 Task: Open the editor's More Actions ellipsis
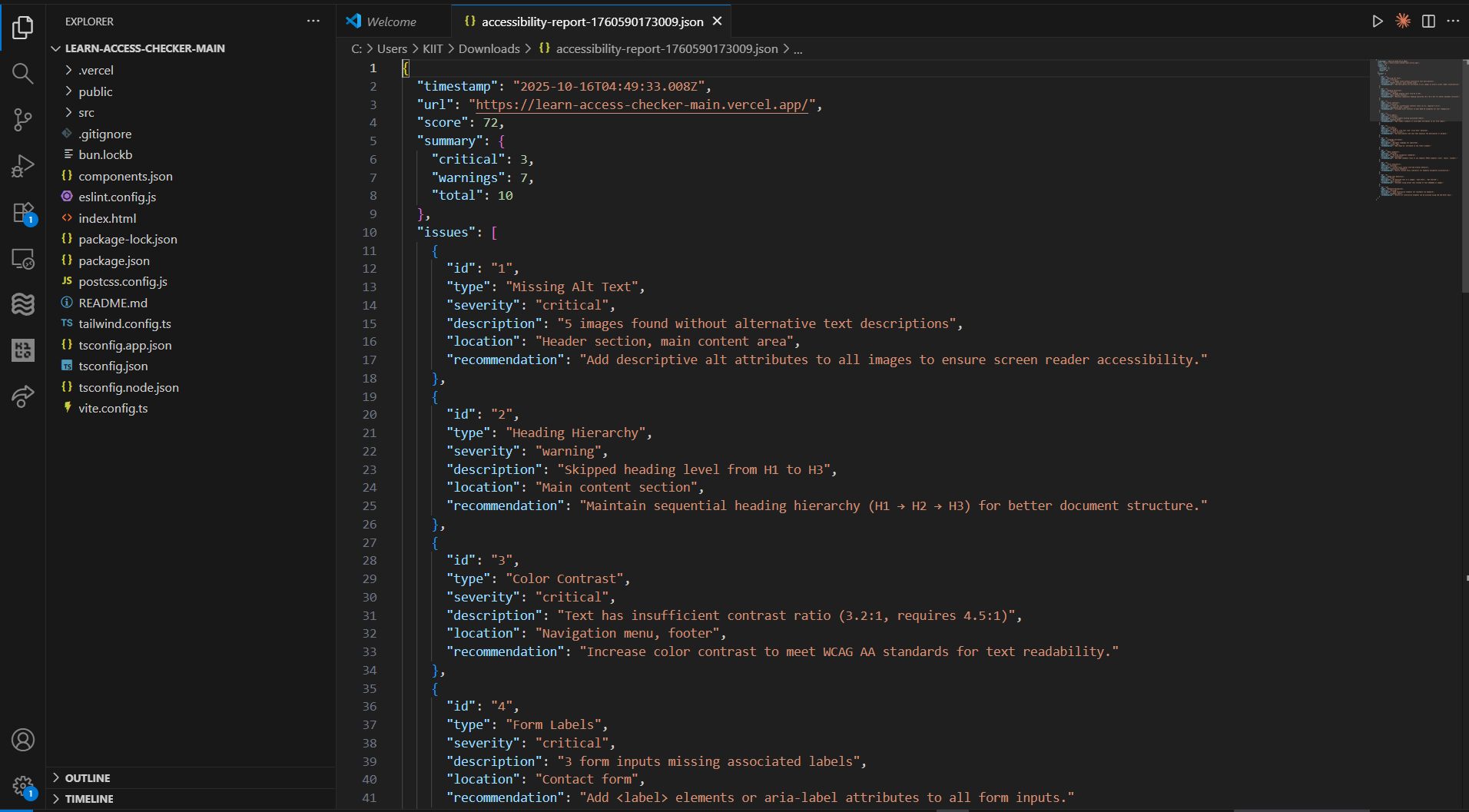[x=1453, y=22]
